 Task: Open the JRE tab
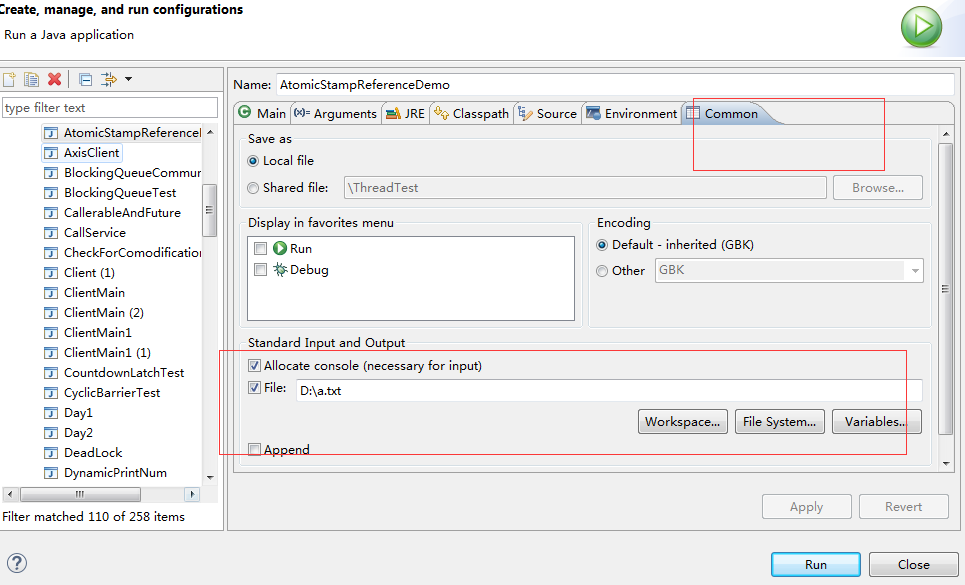tap(406, 113)
